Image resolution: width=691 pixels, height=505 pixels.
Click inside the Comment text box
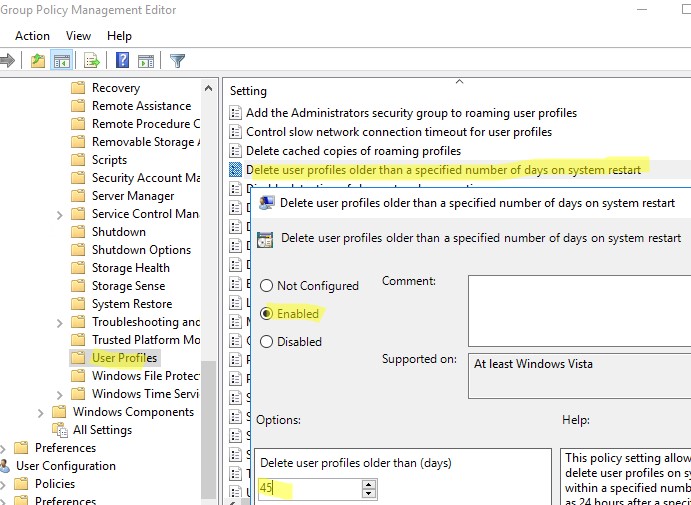[x=579, y=311]
